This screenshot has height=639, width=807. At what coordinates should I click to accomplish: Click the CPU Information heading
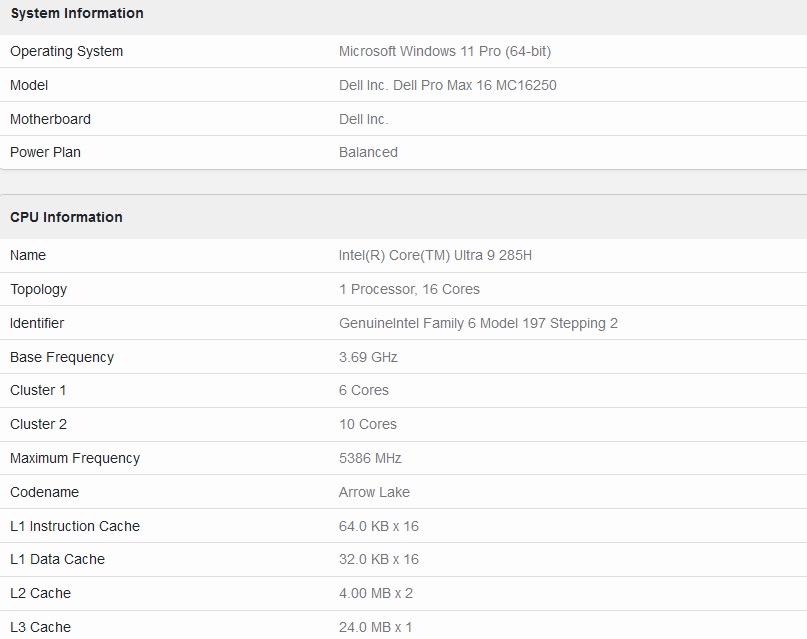pos(66,217)
